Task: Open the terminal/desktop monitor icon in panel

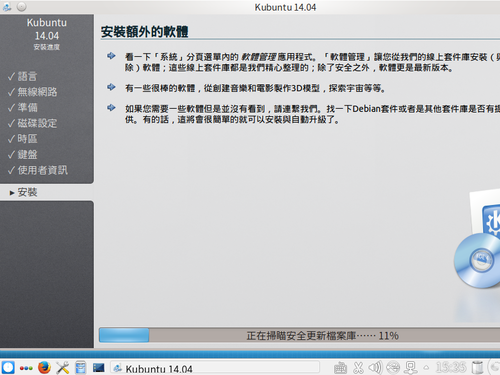Action: coord(99,368)
